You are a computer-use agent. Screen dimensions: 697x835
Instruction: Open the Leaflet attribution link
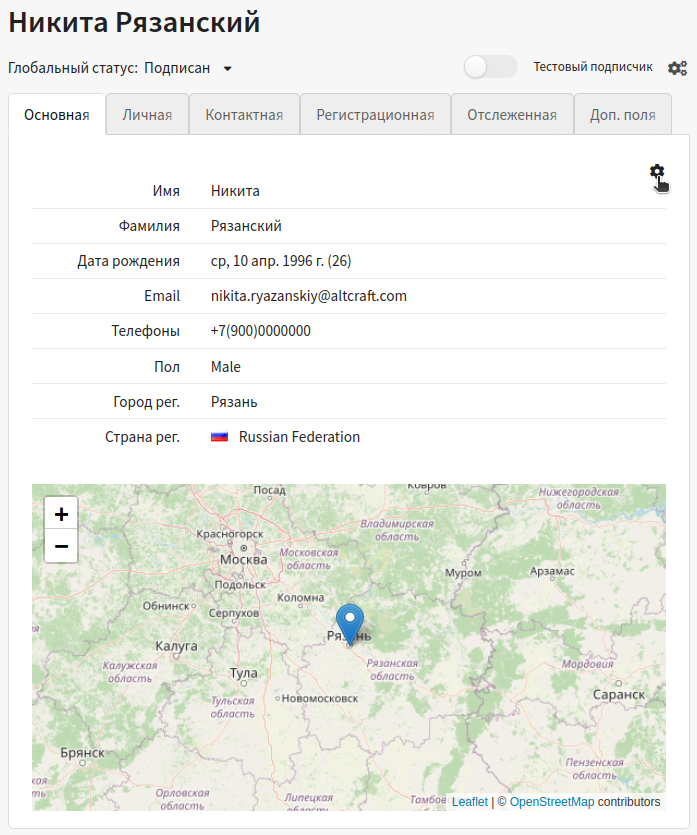click(470, 801)
